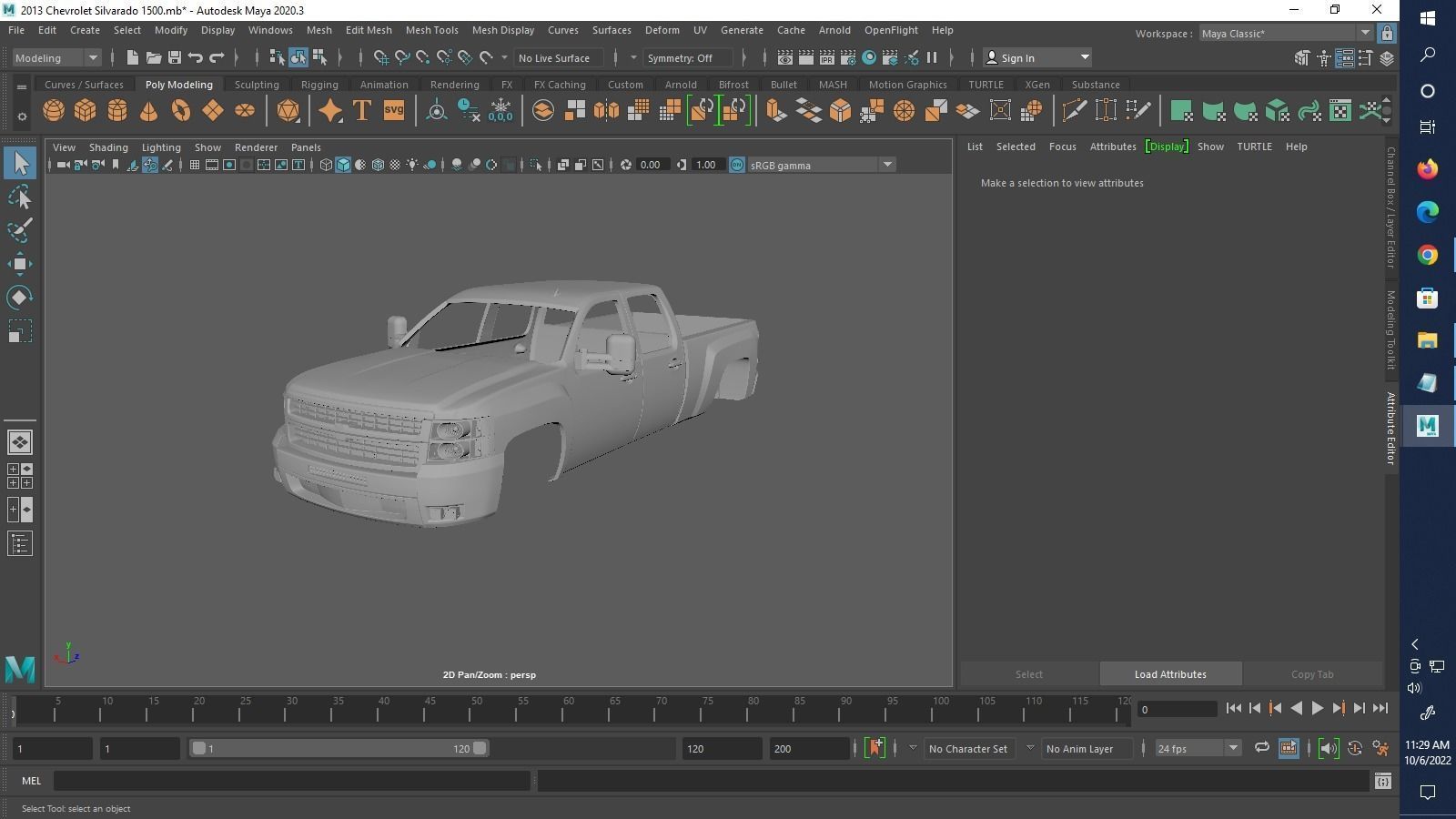The height and width of the screenshot is (819, 1456).
Task: Click the single-pane layout icon
Action: pyautogui.click(x=20, y=442)
